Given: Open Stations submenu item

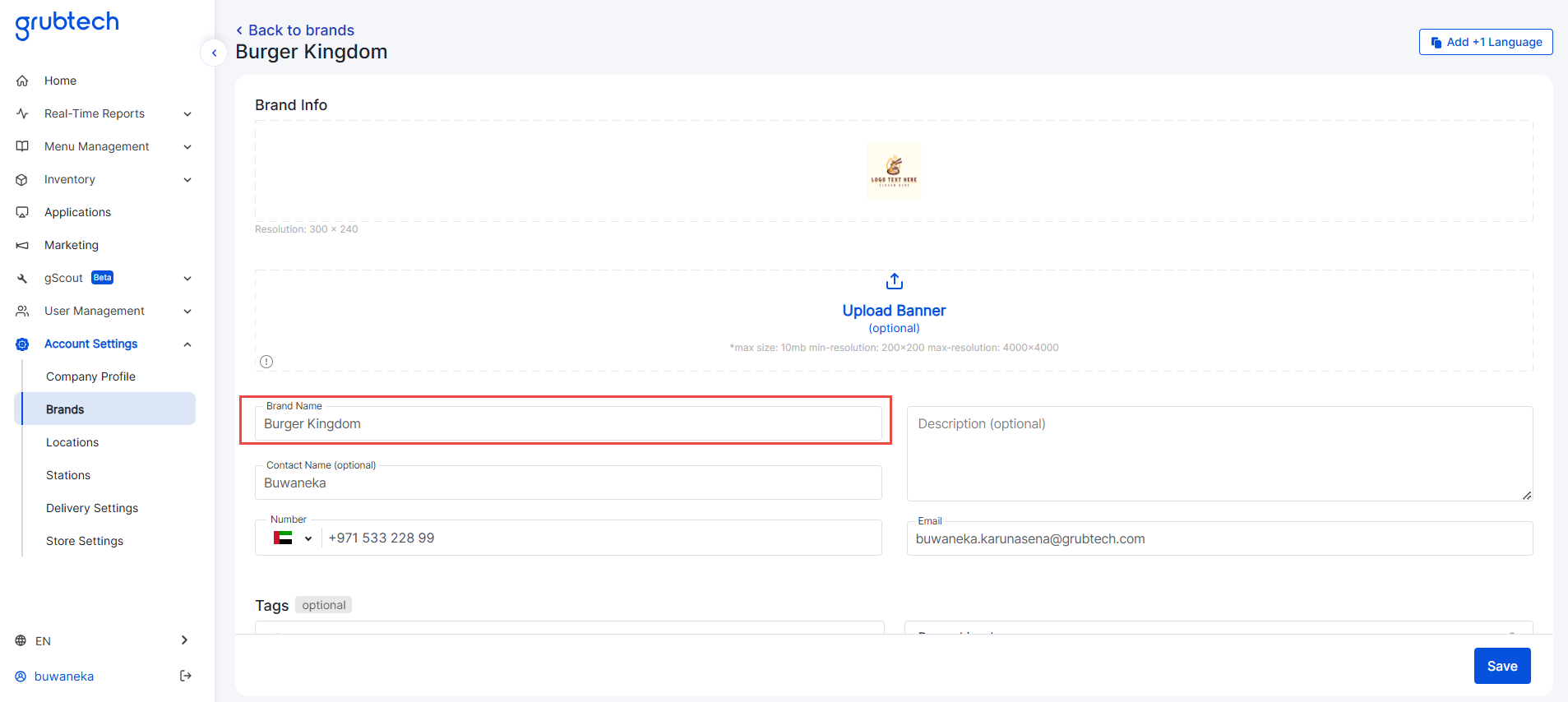Looking at the screenshot, I should coord(68,475).
